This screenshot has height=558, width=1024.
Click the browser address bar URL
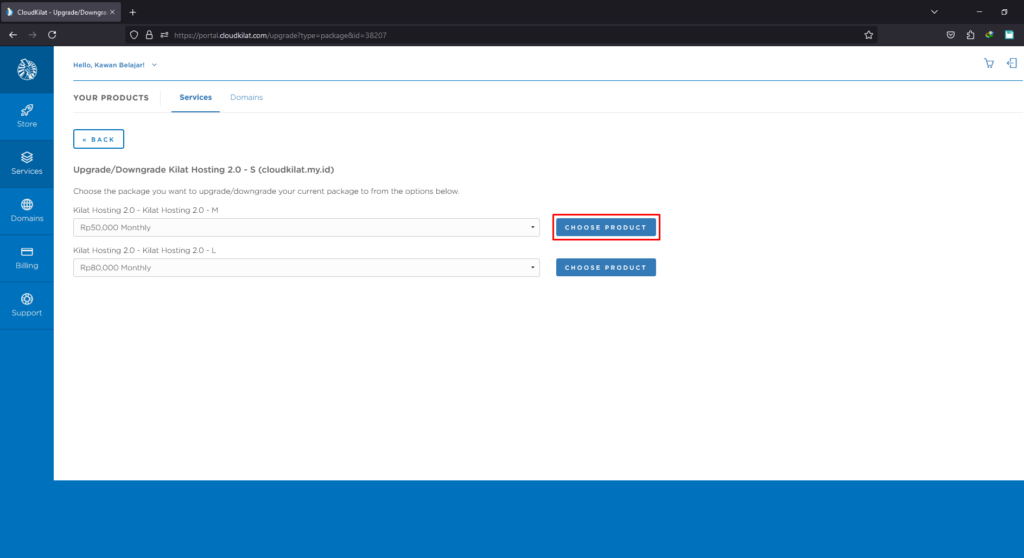[400, 34]
